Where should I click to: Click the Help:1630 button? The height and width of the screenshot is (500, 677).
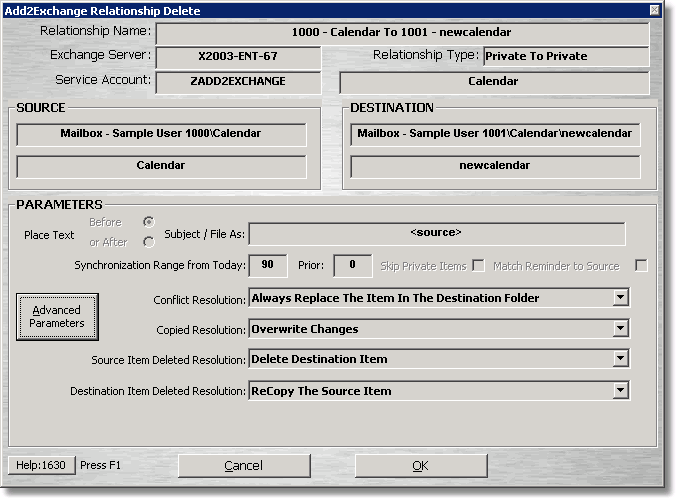[41, 465]
